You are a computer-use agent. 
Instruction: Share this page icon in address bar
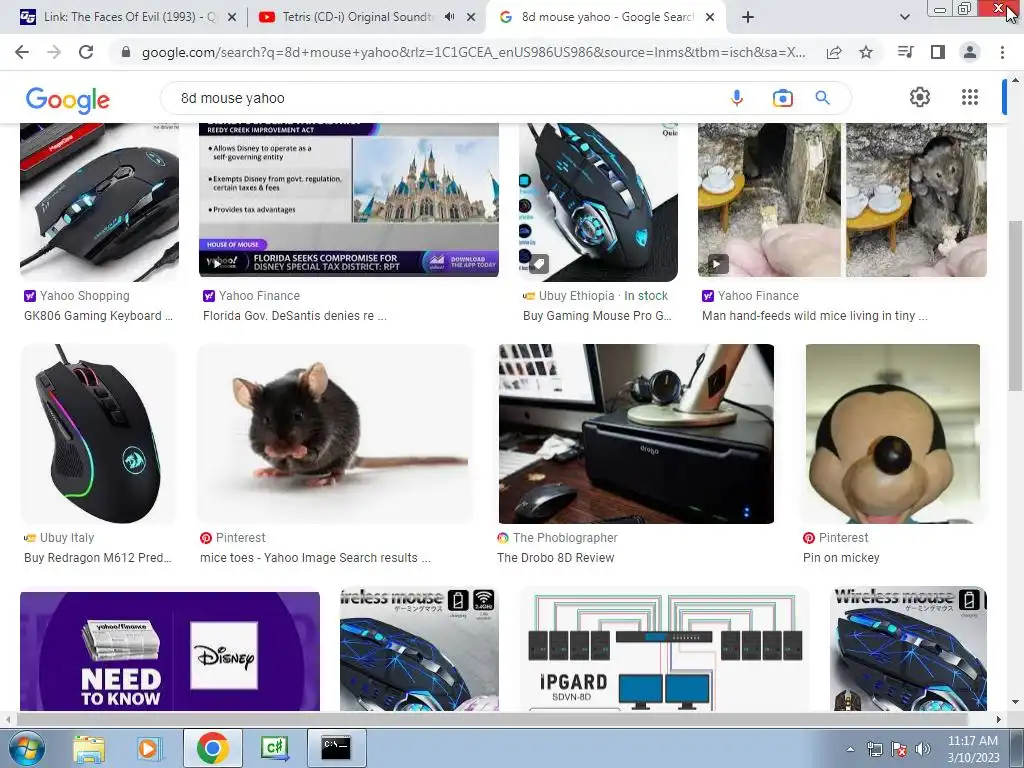(834, 52)
